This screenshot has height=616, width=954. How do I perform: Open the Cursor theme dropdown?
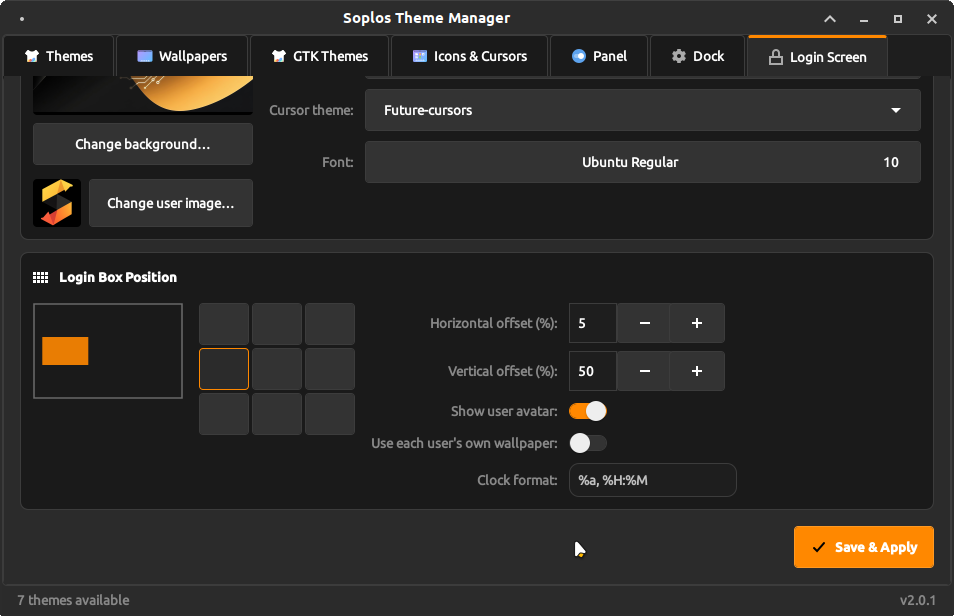(x=642, y=110)
